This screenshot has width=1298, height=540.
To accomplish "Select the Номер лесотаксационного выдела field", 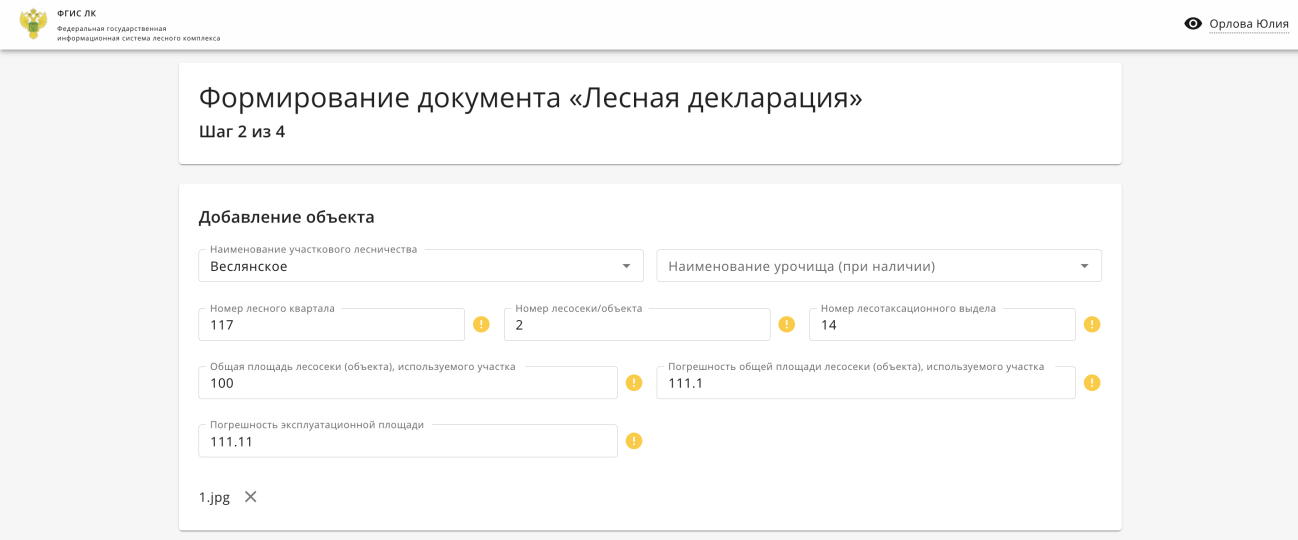I will [x=942, y=324].
